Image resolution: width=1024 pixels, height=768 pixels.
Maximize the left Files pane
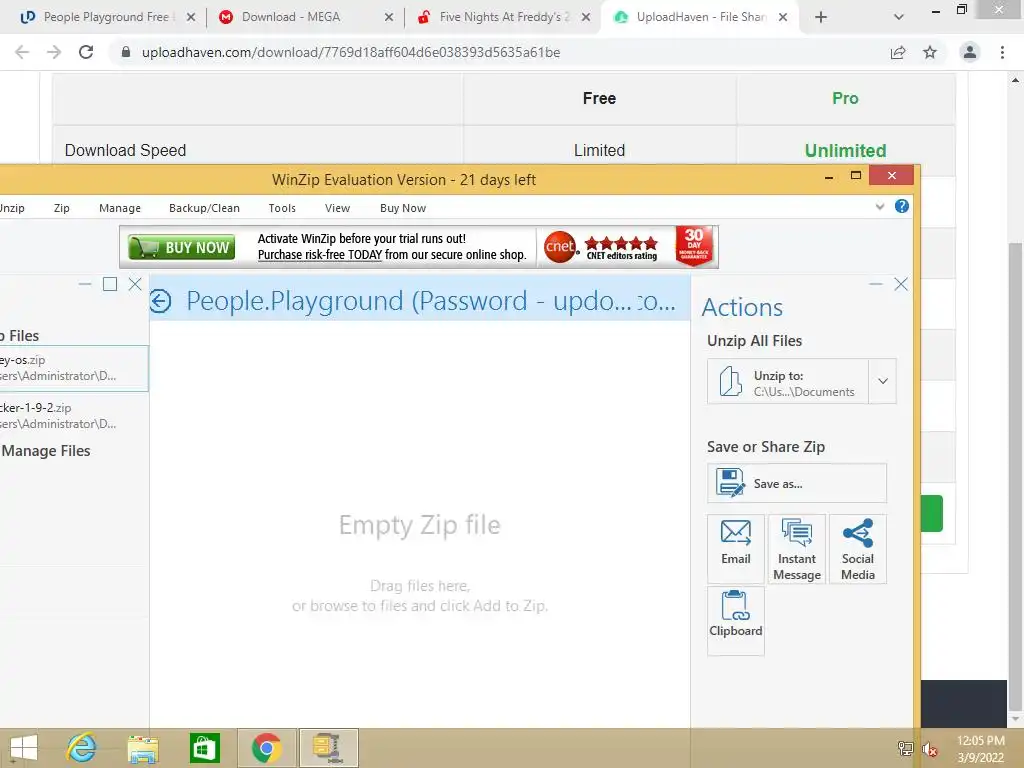[110, 284]
